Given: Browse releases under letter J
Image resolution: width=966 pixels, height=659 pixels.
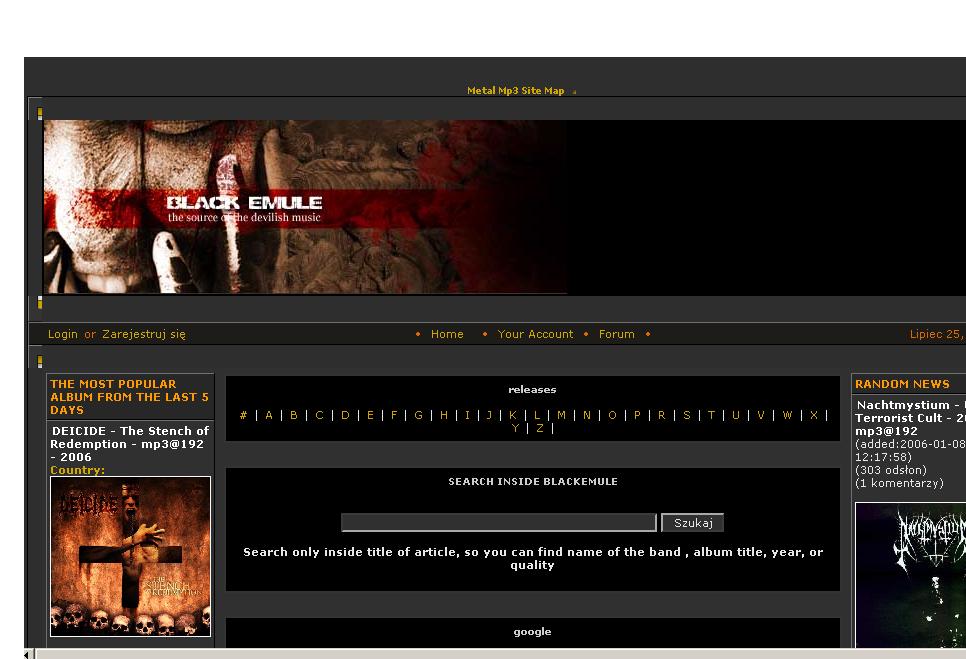Looking at the screenshot, I should coord(489,415).
